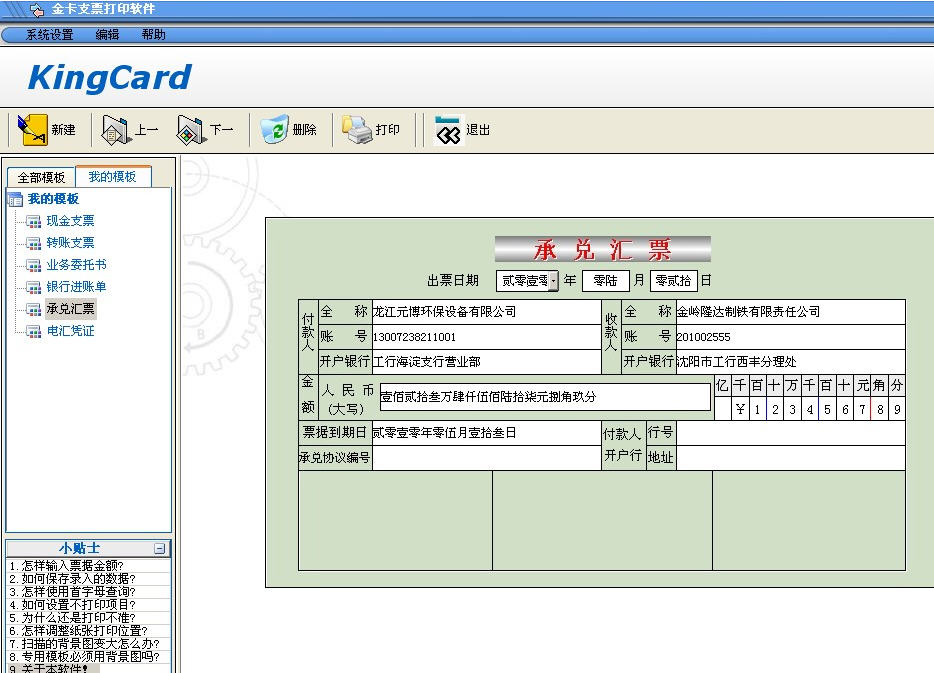The image size is (934, 673).
Task: Open the 编辑 menu
Action: coord(106,34)
